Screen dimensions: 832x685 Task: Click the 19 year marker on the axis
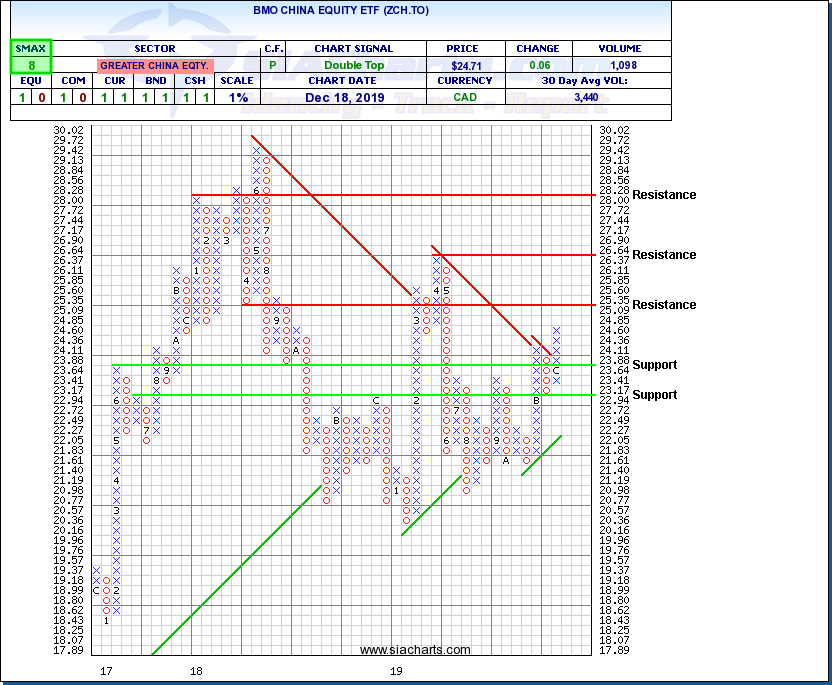[x=397, y=670]
